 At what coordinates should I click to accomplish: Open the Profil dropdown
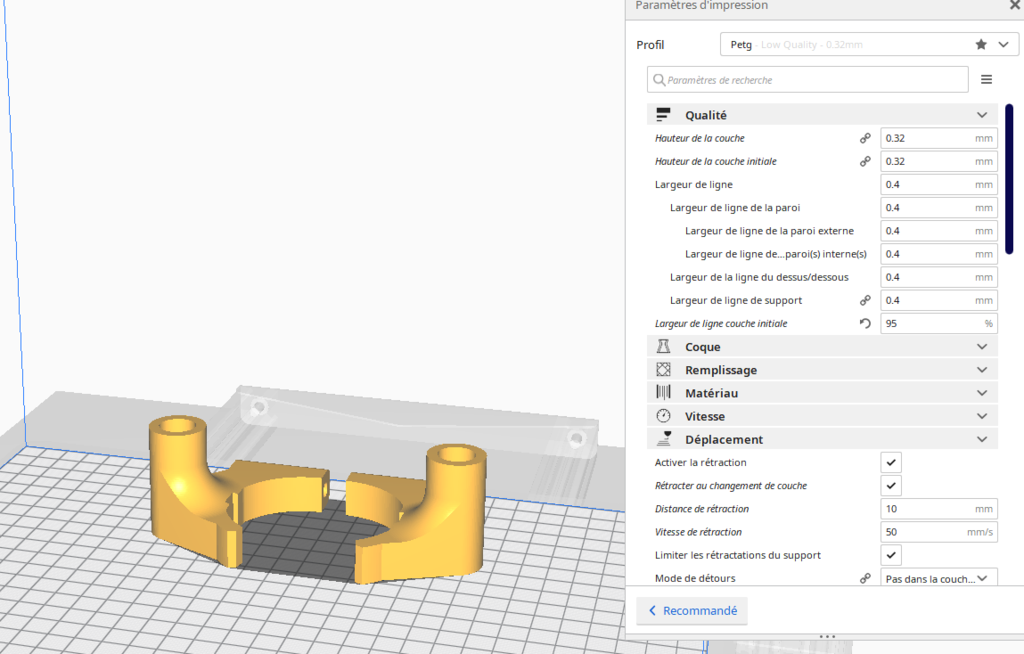click(x=1002, y=44)
